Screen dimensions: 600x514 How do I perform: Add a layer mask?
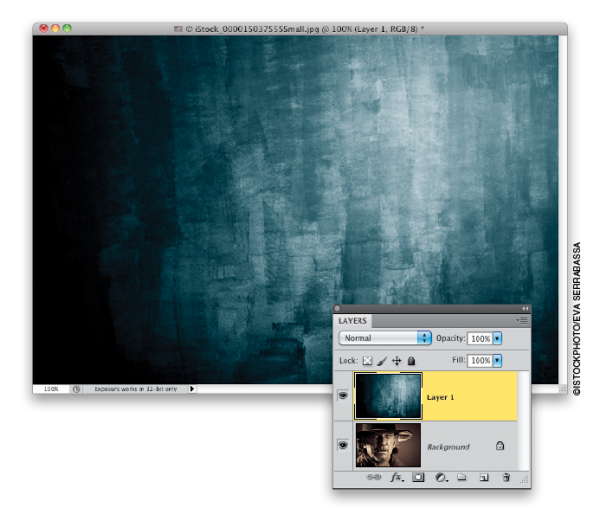418,478
